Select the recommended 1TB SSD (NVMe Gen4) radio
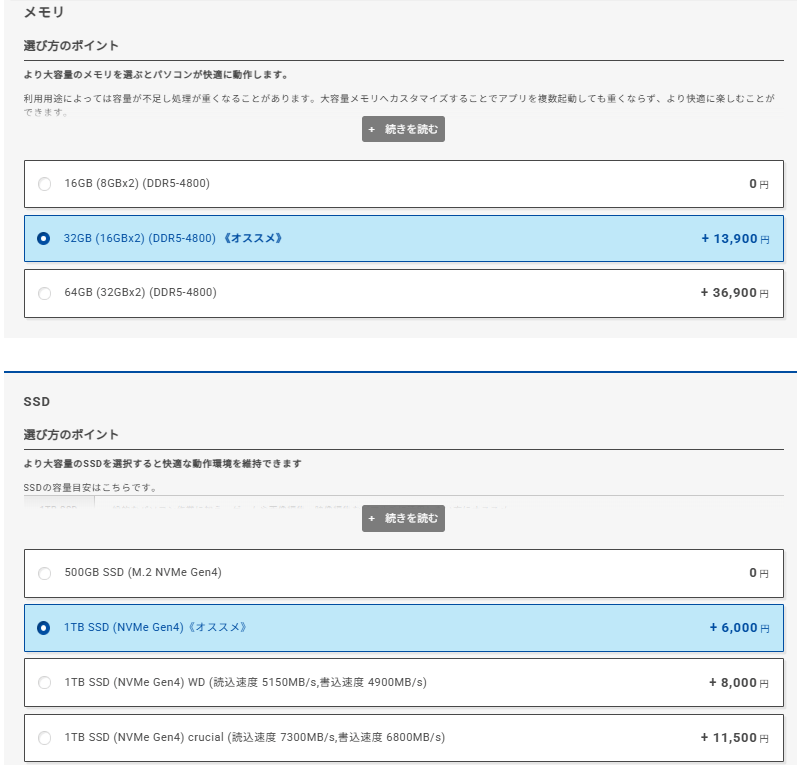 44,628
